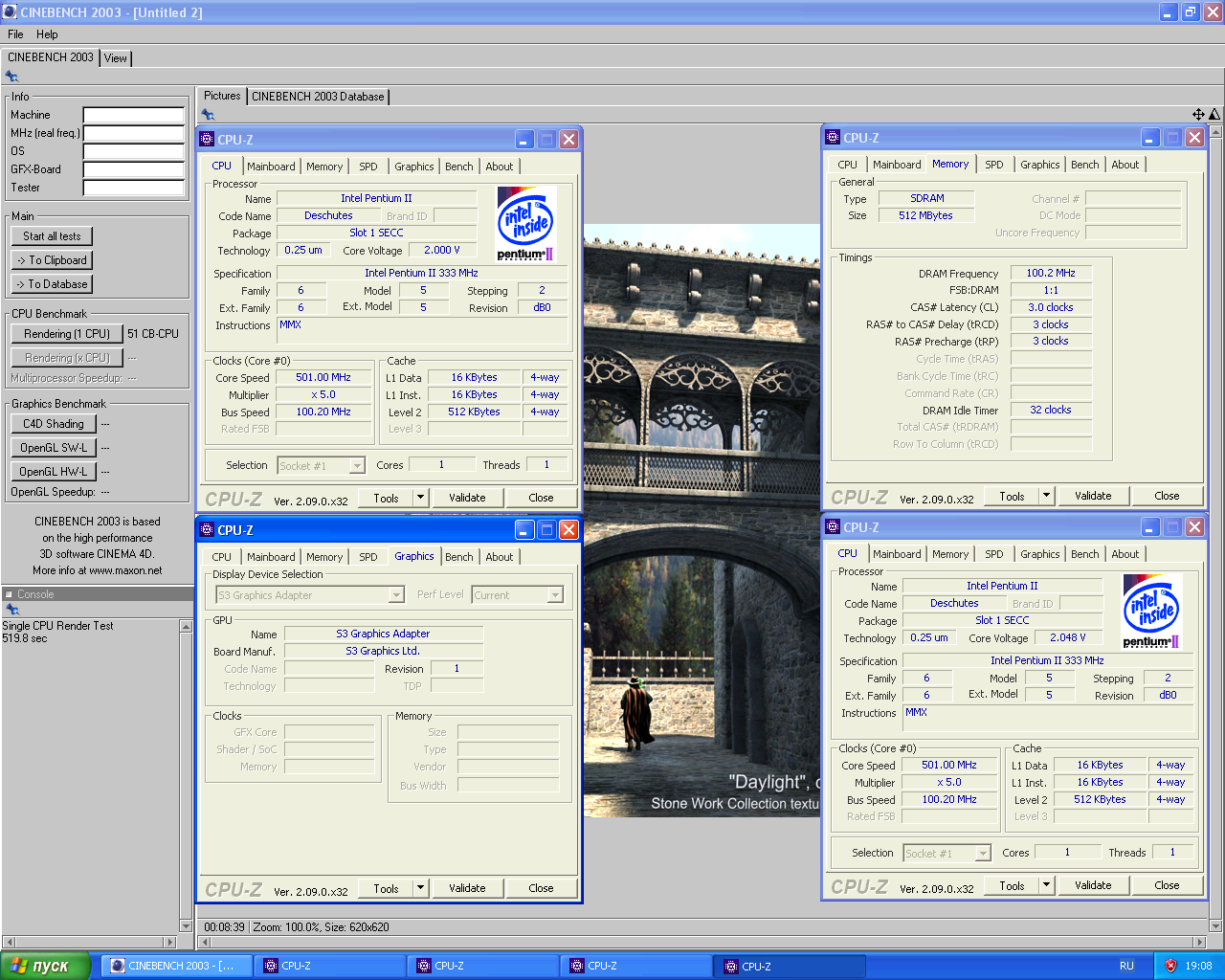This screenshot has width=1225, height=980.
Task: Expand the Tools dropdown arrow in the upper-left CPU-Z window
Action: [x=420, y=498]
